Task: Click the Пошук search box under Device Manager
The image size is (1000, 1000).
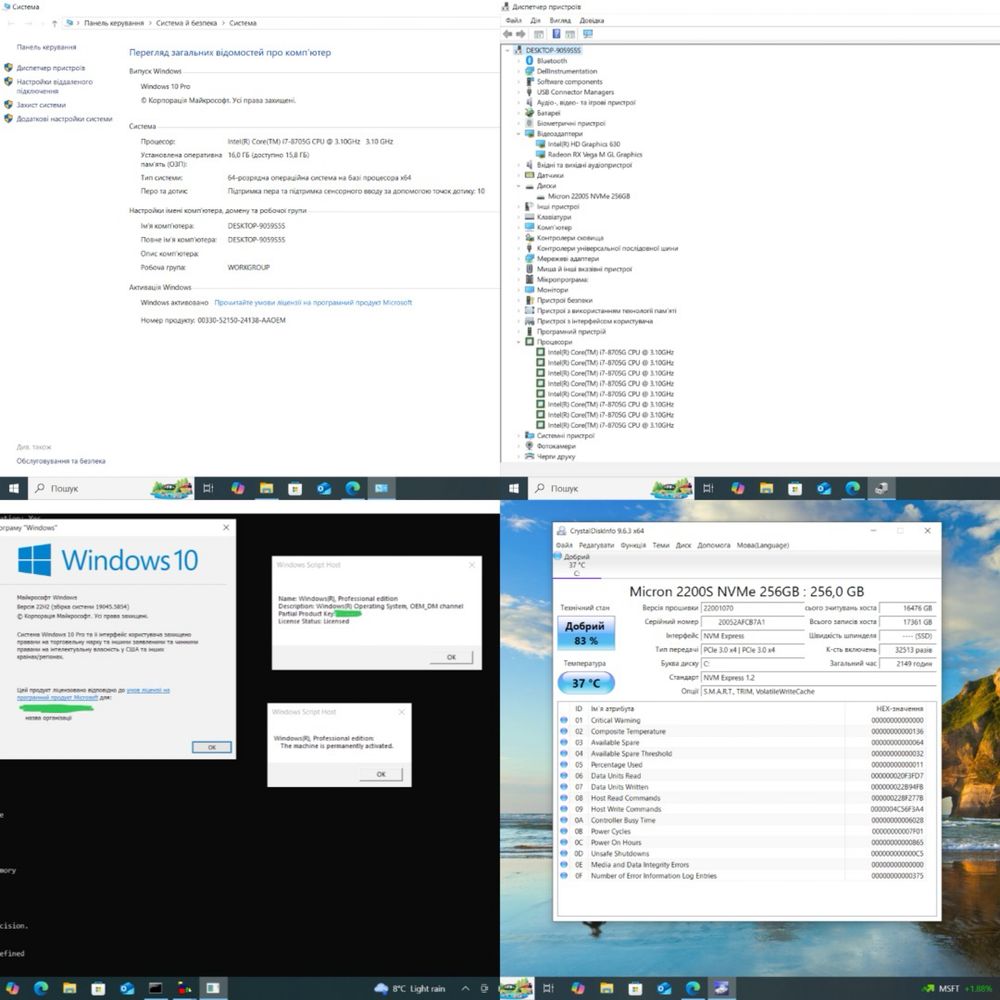Action: [592, 489]
